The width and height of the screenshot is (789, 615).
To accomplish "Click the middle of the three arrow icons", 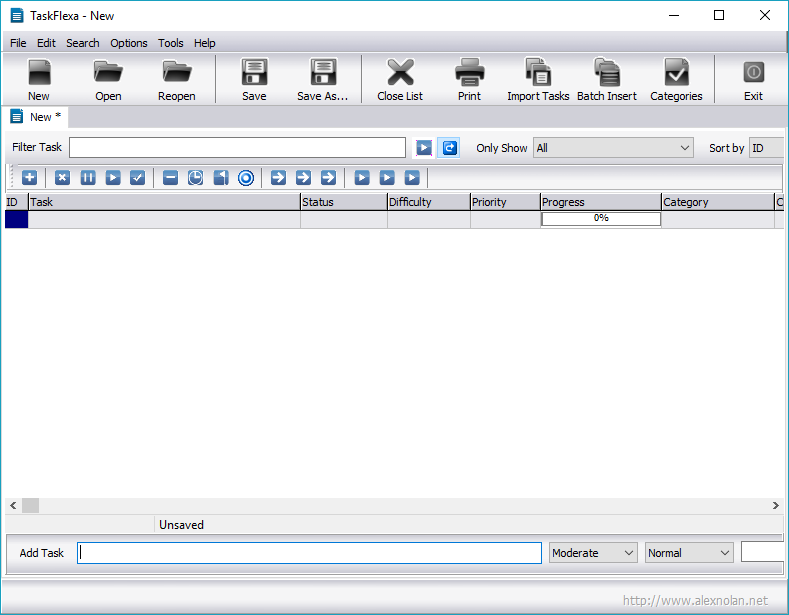I will pos(303,178).
